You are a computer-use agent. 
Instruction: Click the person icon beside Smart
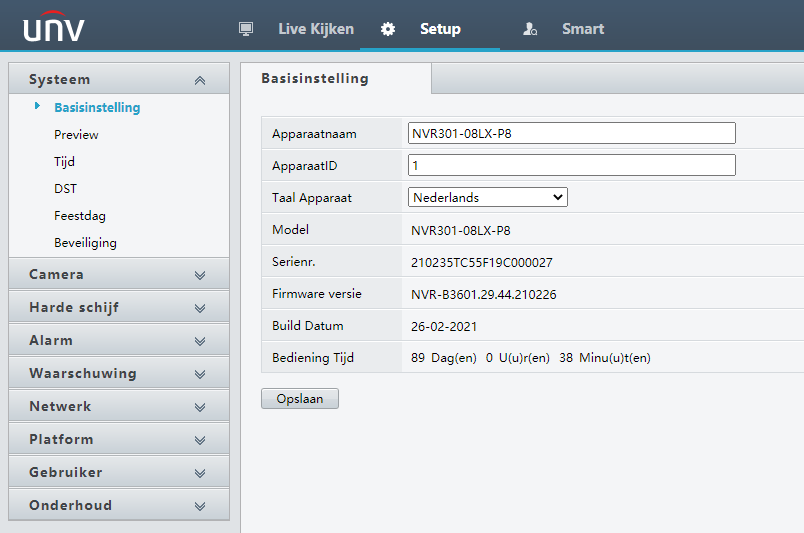click(530, 29)
